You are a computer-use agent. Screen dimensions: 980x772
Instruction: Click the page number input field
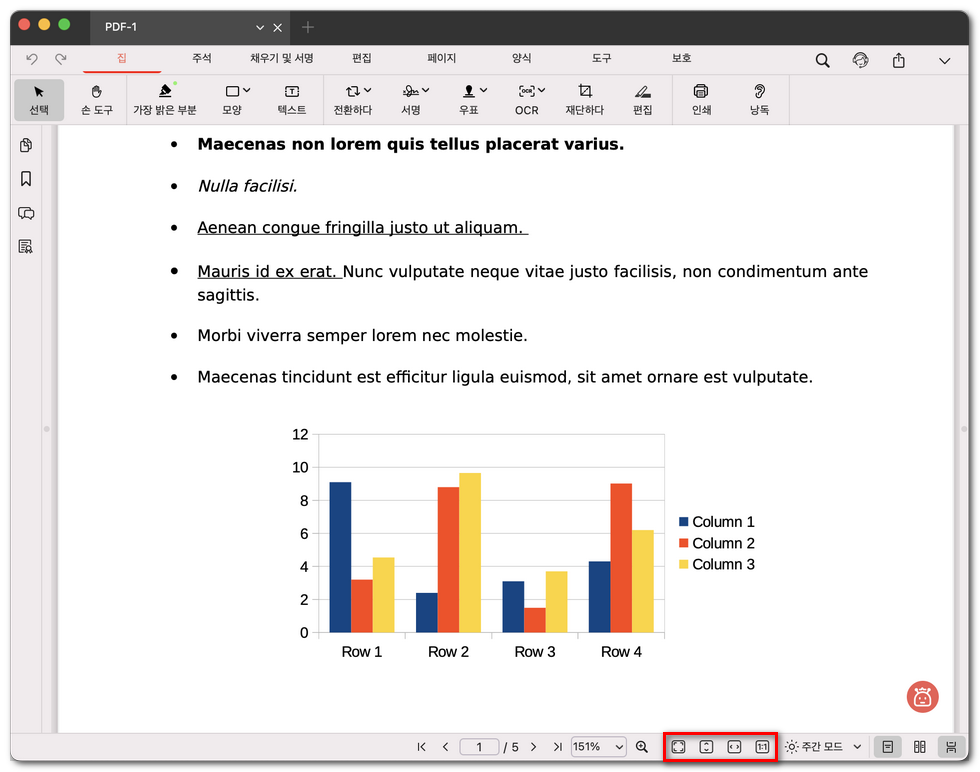[480, 747]
